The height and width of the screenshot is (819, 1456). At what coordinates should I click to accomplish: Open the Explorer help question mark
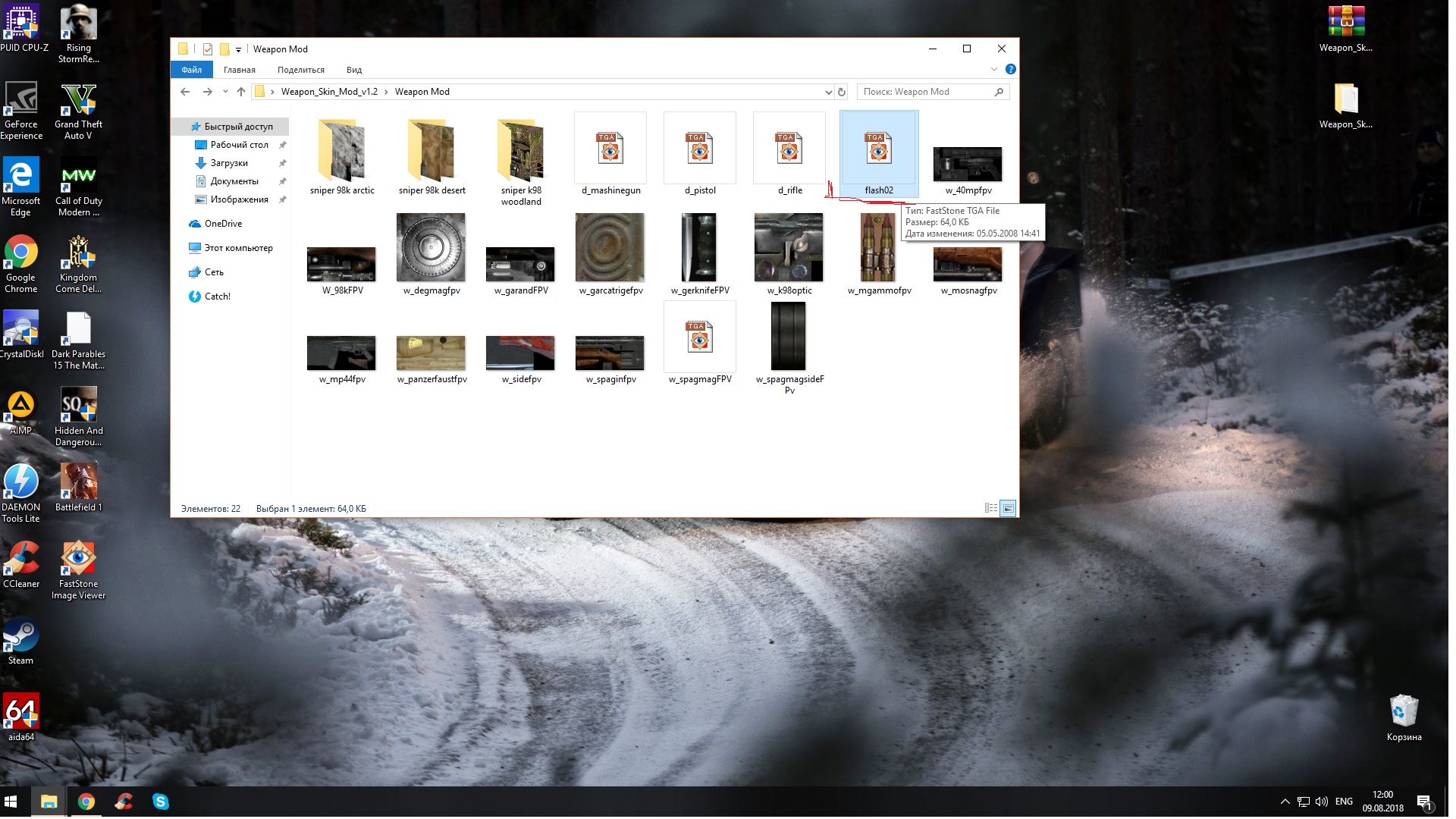coord(1010,69)
